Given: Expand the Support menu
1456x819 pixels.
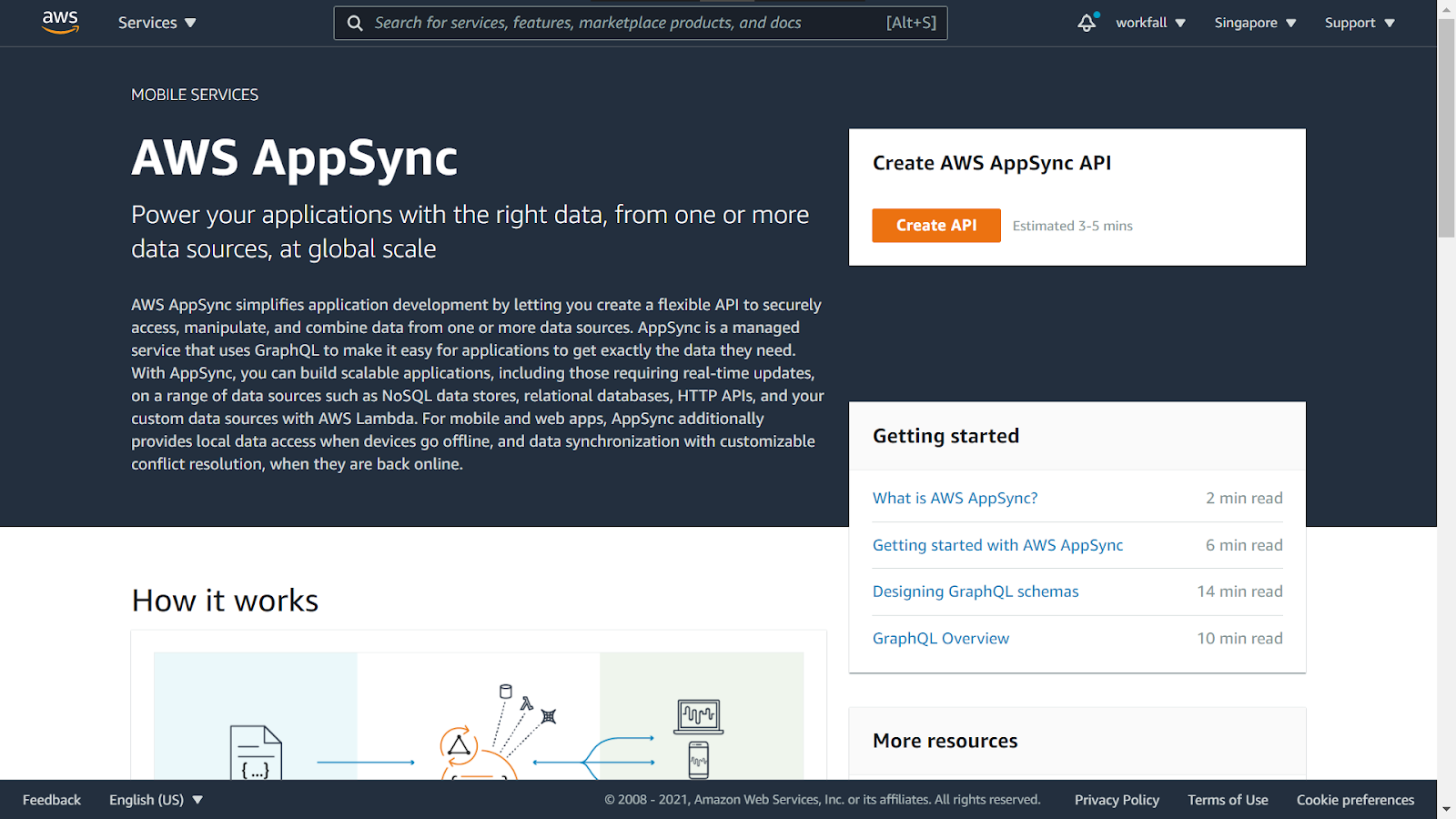Looking at the screenshot, I should [1360, 23].
